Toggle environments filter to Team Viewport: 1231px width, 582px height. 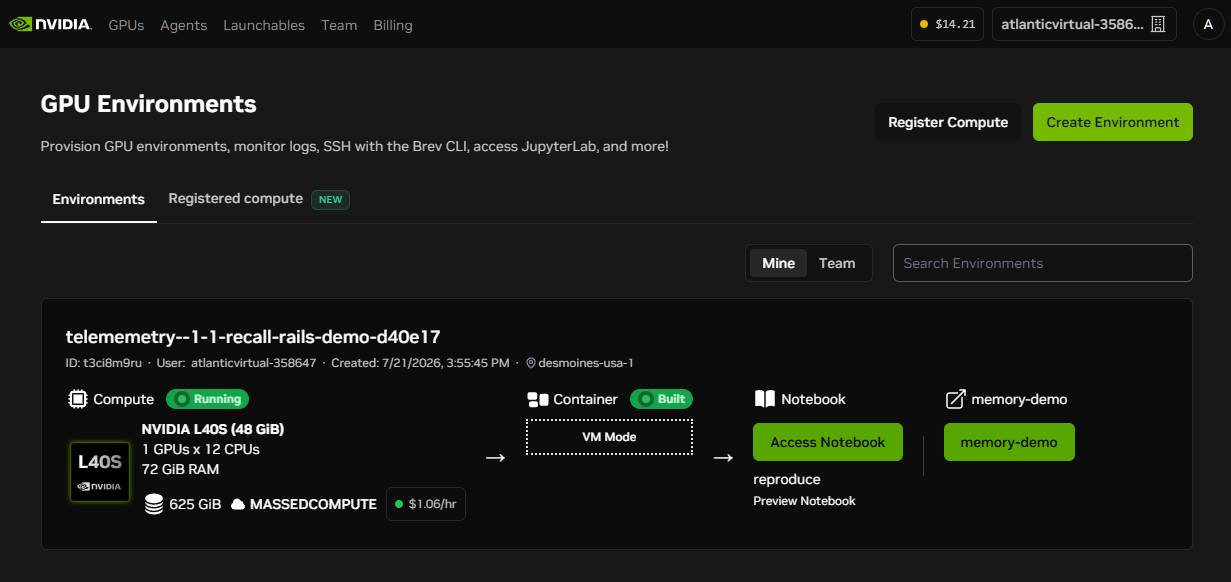point(837,263)
